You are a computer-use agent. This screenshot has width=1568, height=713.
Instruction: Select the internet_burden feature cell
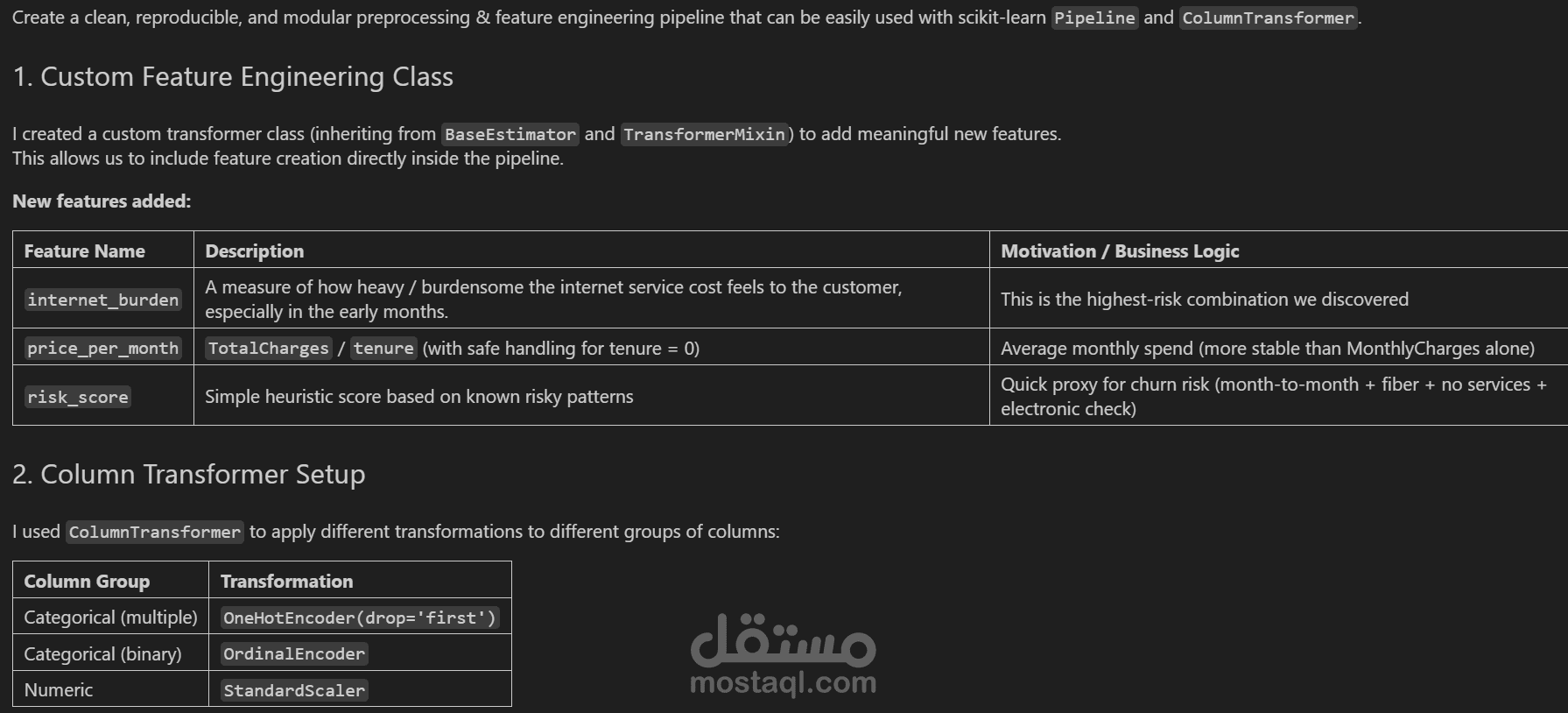click(102, 300)
